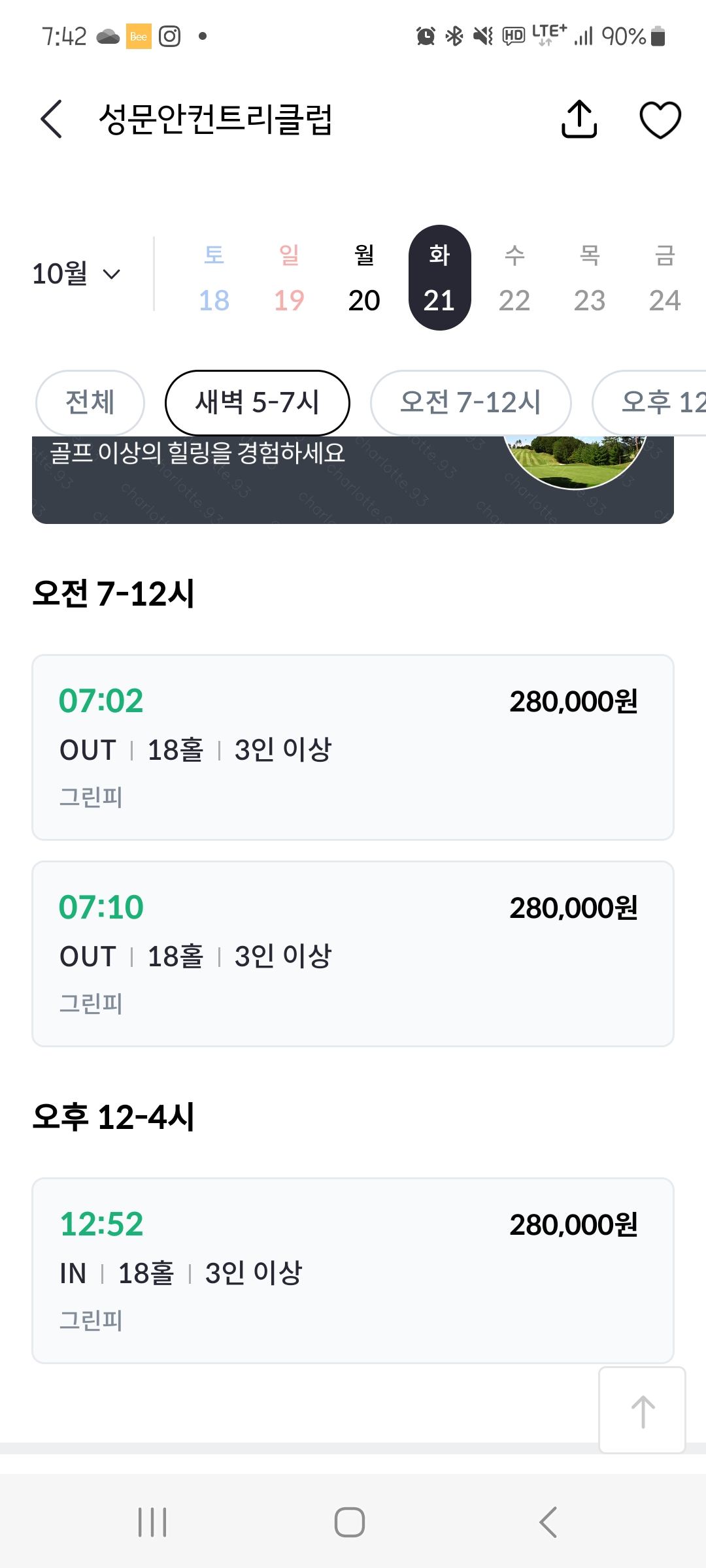This screenshot has width=706, height=1568.
Task: Open the 07:02 OUT tee time card
Action: (x=353, y=747)
